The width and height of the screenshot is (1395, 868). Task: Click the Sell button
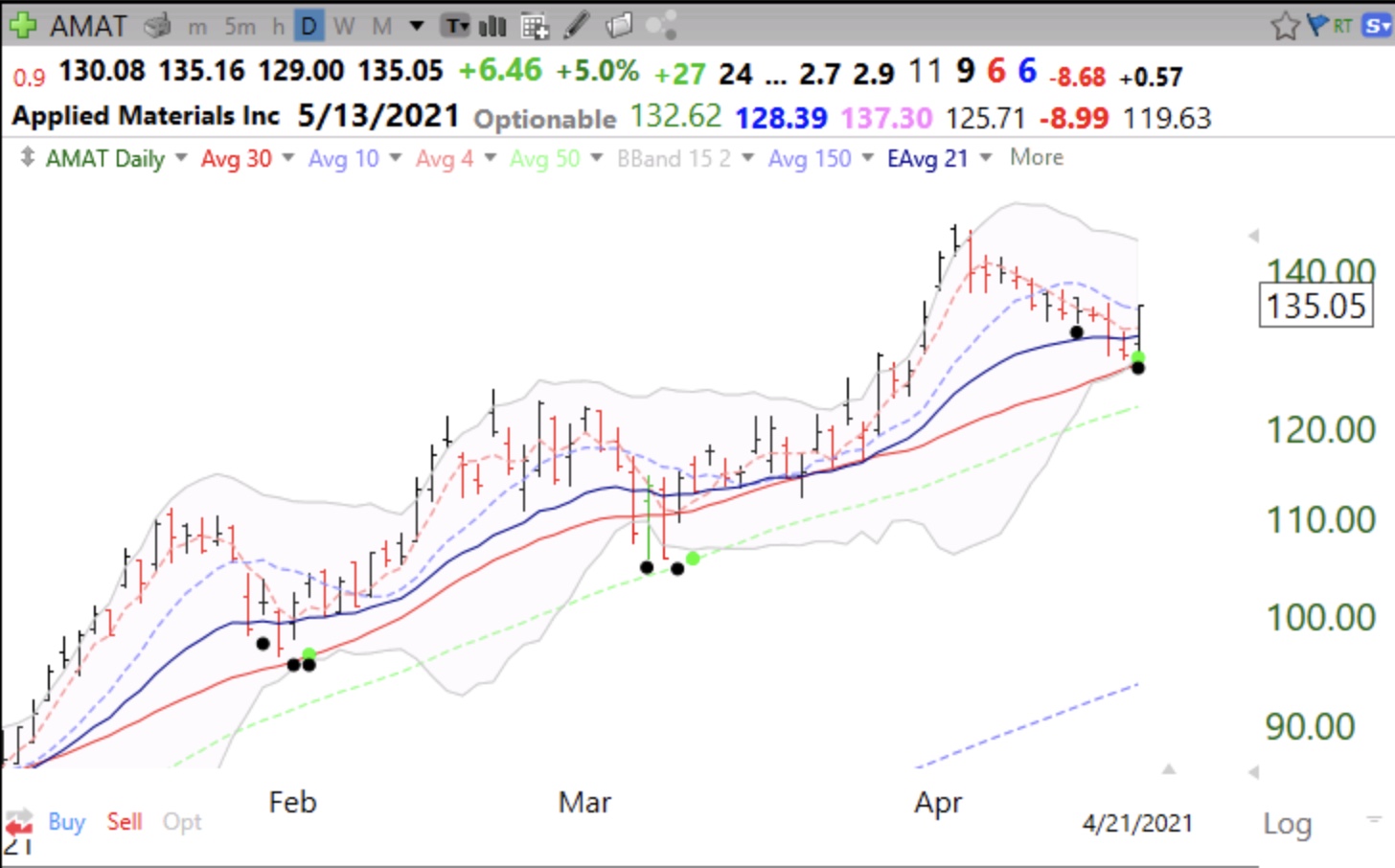(125, 822)
